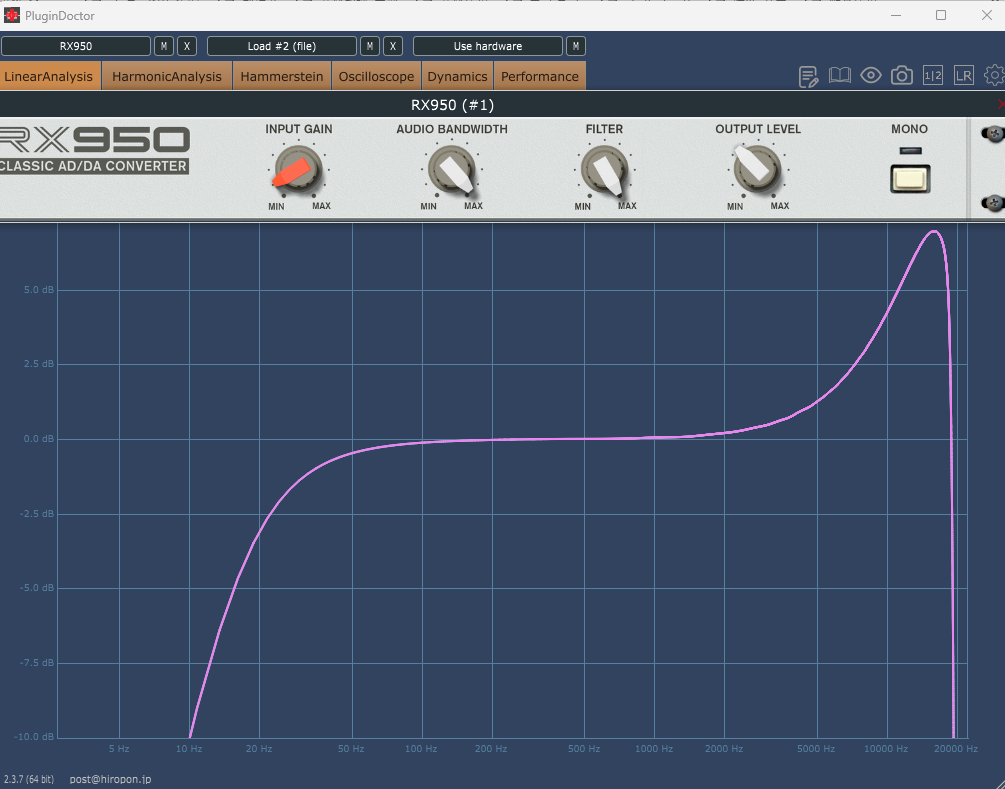Click the bottom rack screw on plugin
This screenshot has height=789, width=1005.
994,203
